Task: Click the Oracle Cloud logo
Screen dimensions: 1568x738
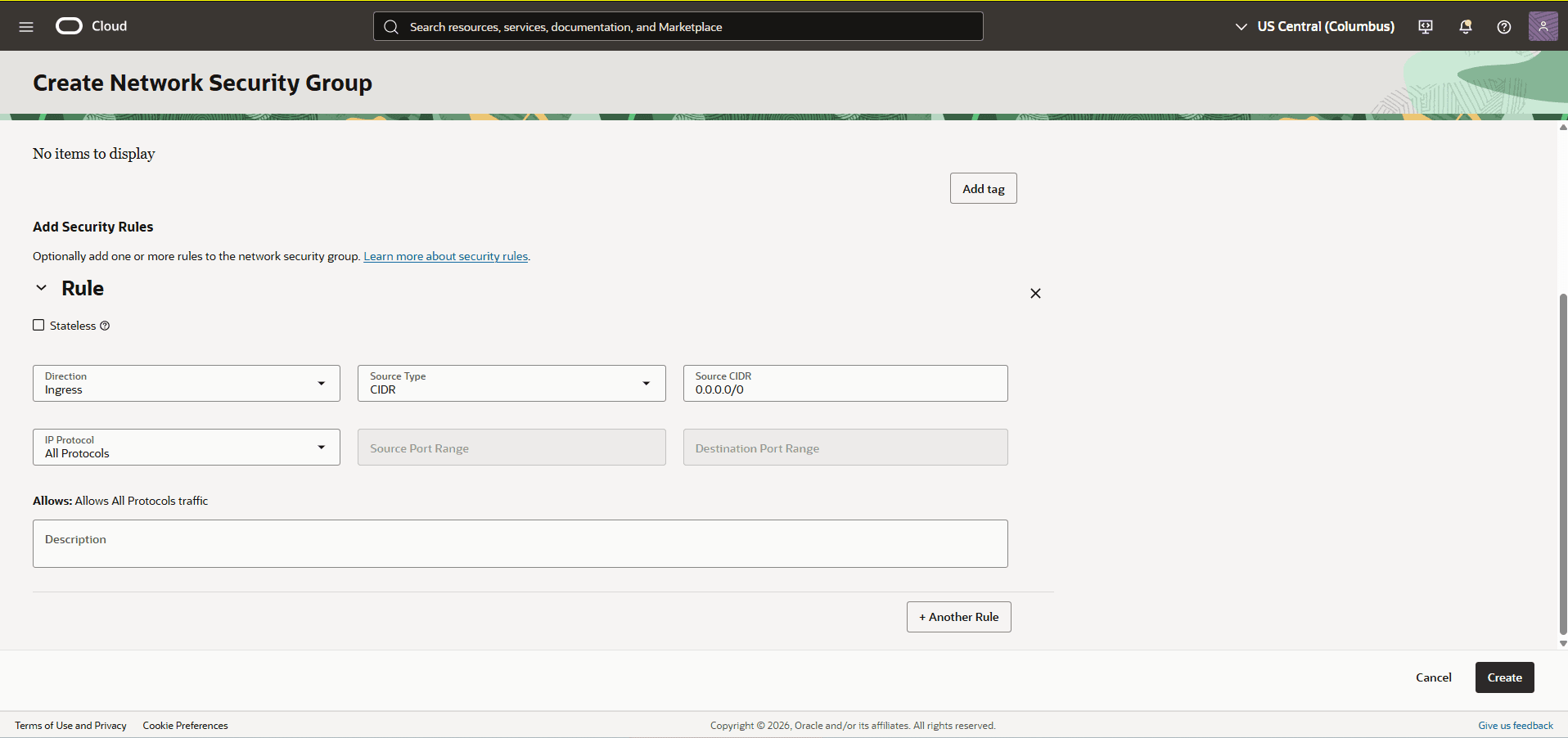Action: pyautogui.click(x=92, y=26)
